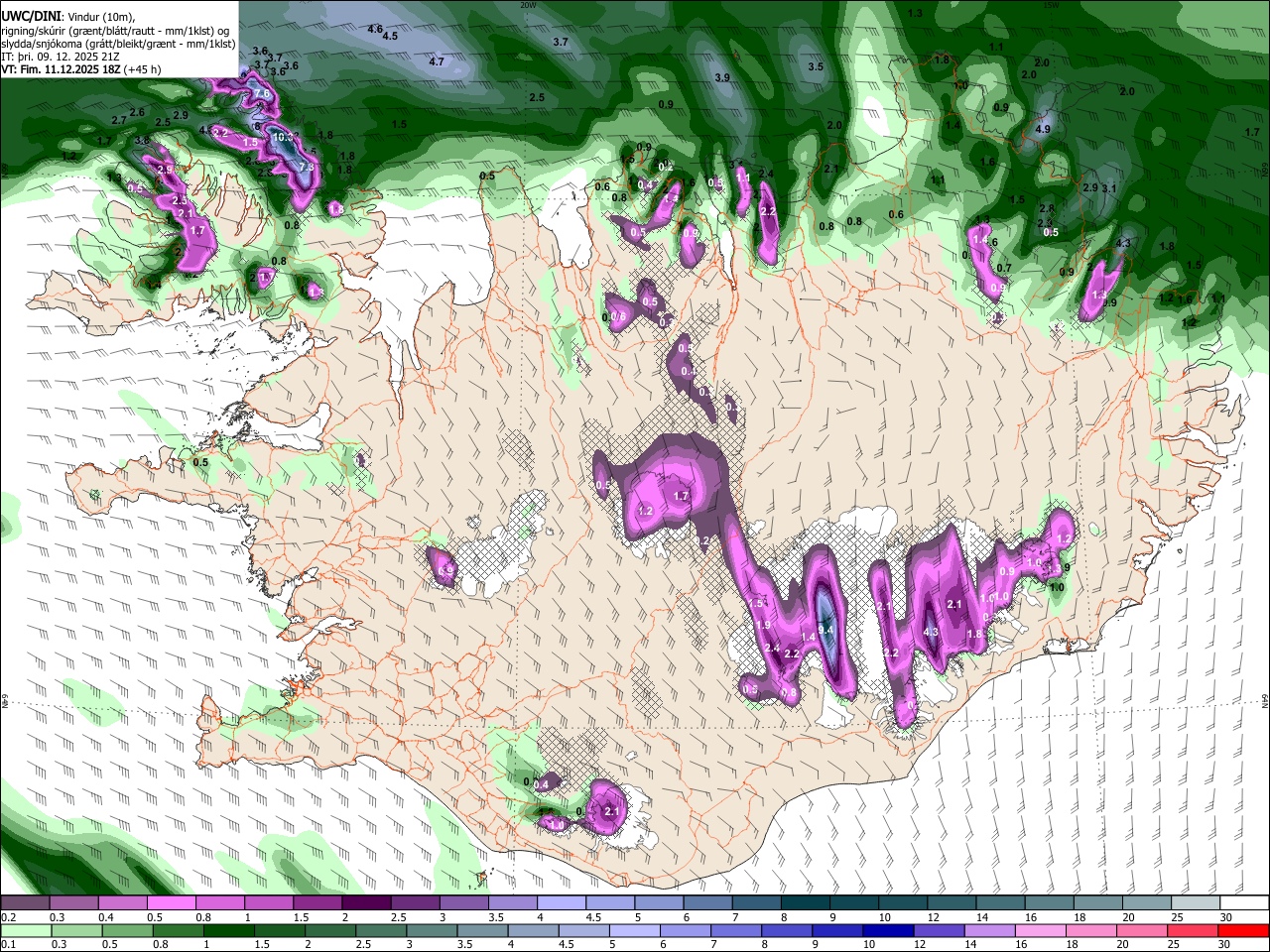Click the bright magenta 0.5 swatch in top legend row
1270x952 pixels.
[x=171, y=903]
